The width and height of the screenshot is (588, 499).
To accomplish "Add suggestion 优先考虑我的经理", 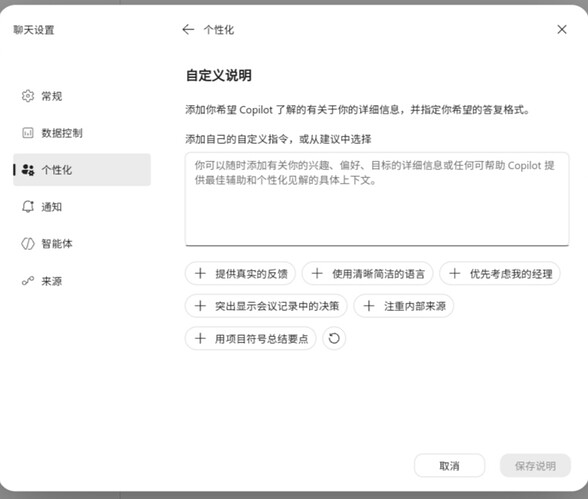I will 500,273.
